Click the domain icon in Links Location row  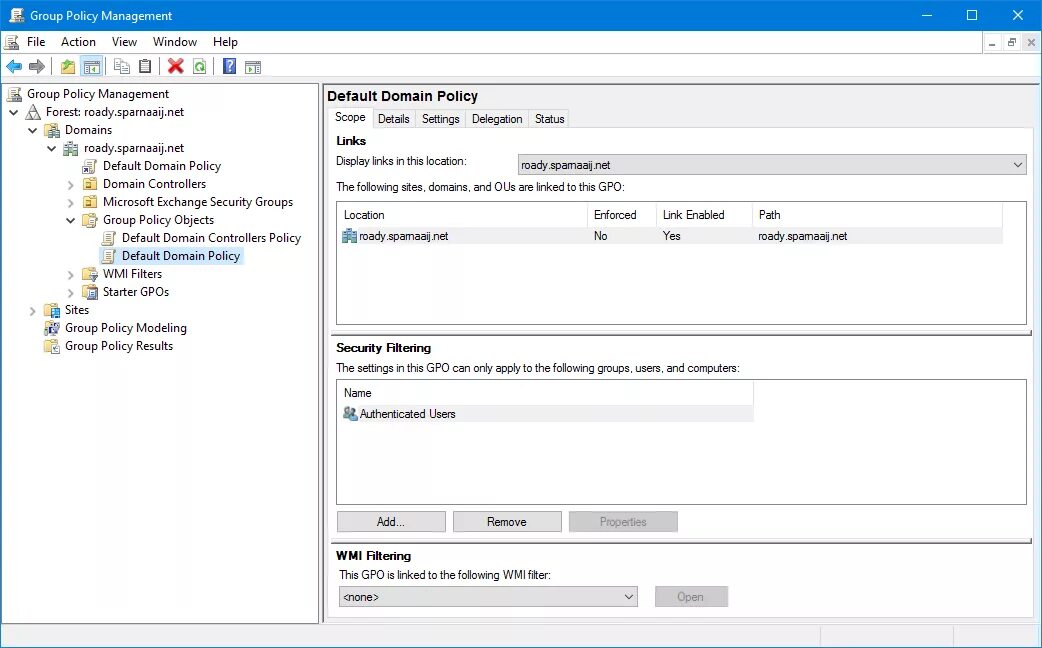(350, 235)
